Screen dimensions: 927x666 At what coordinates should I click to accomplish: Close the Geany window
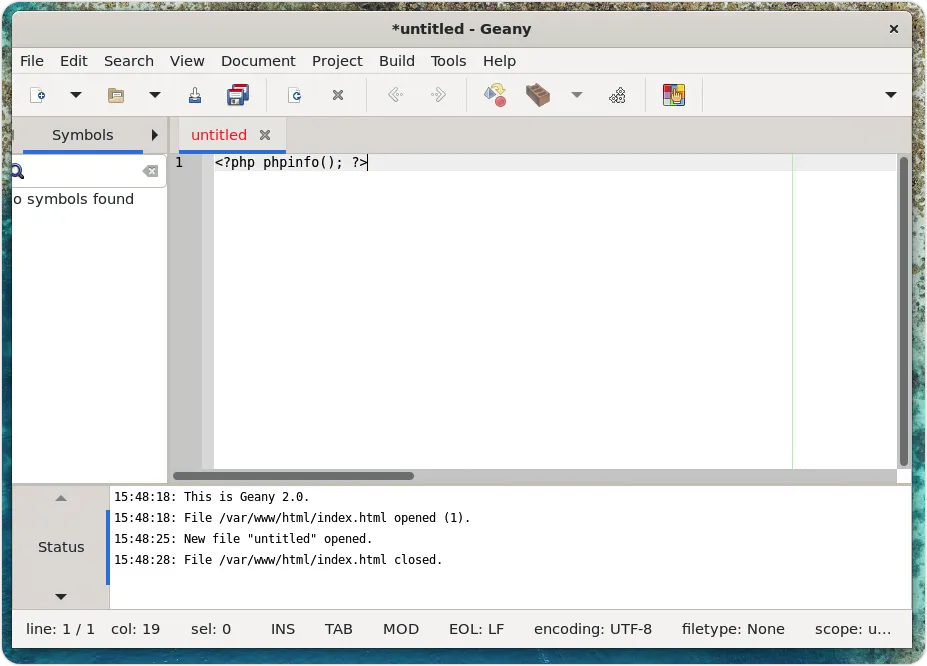point(893,29)
